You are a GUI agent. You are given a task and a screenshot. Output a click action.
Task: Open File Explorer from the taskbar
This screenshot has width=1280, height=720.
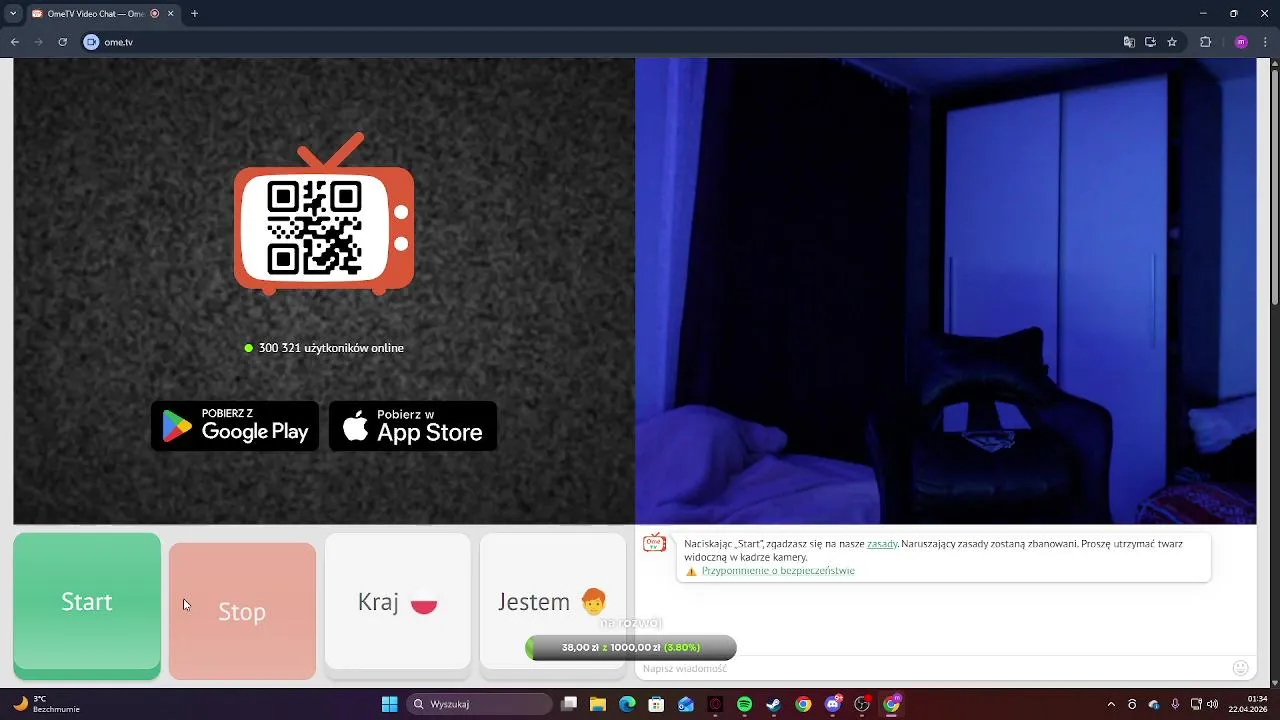pos(598,704)
